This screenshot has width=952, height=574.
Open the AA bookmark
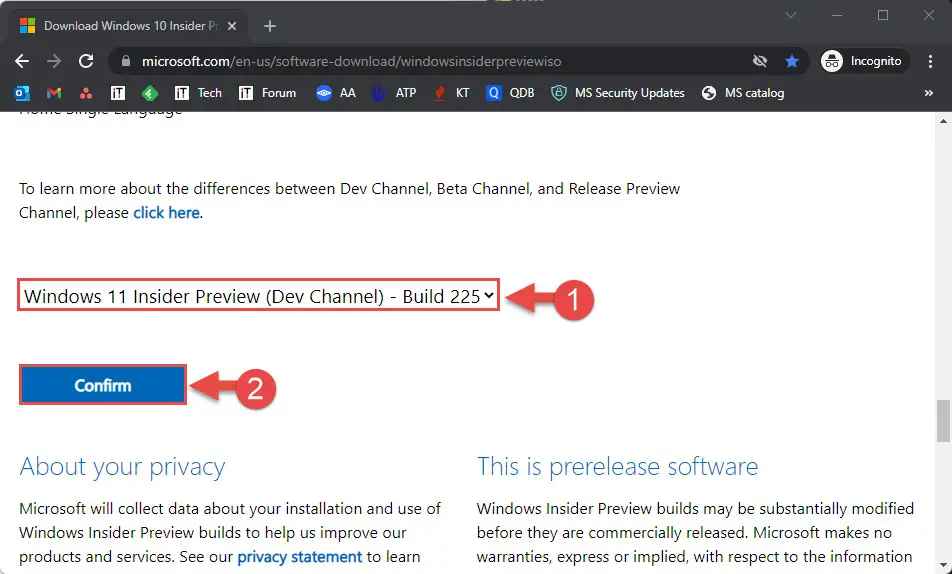click(336, 93)
